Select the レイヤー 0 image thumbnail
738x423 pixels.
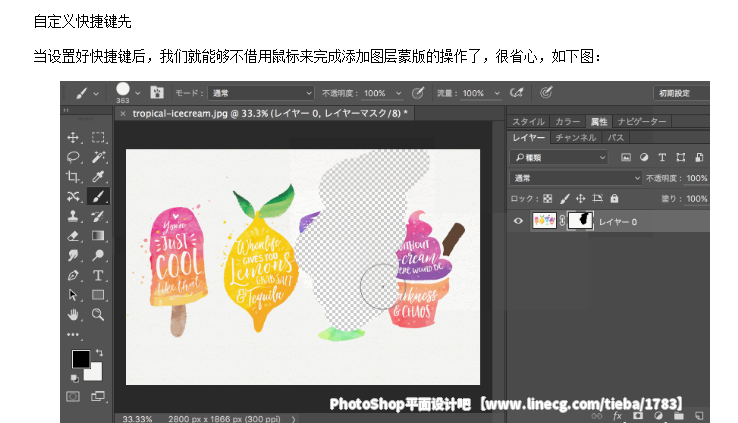pyautogui.click(x=544, y=220)
